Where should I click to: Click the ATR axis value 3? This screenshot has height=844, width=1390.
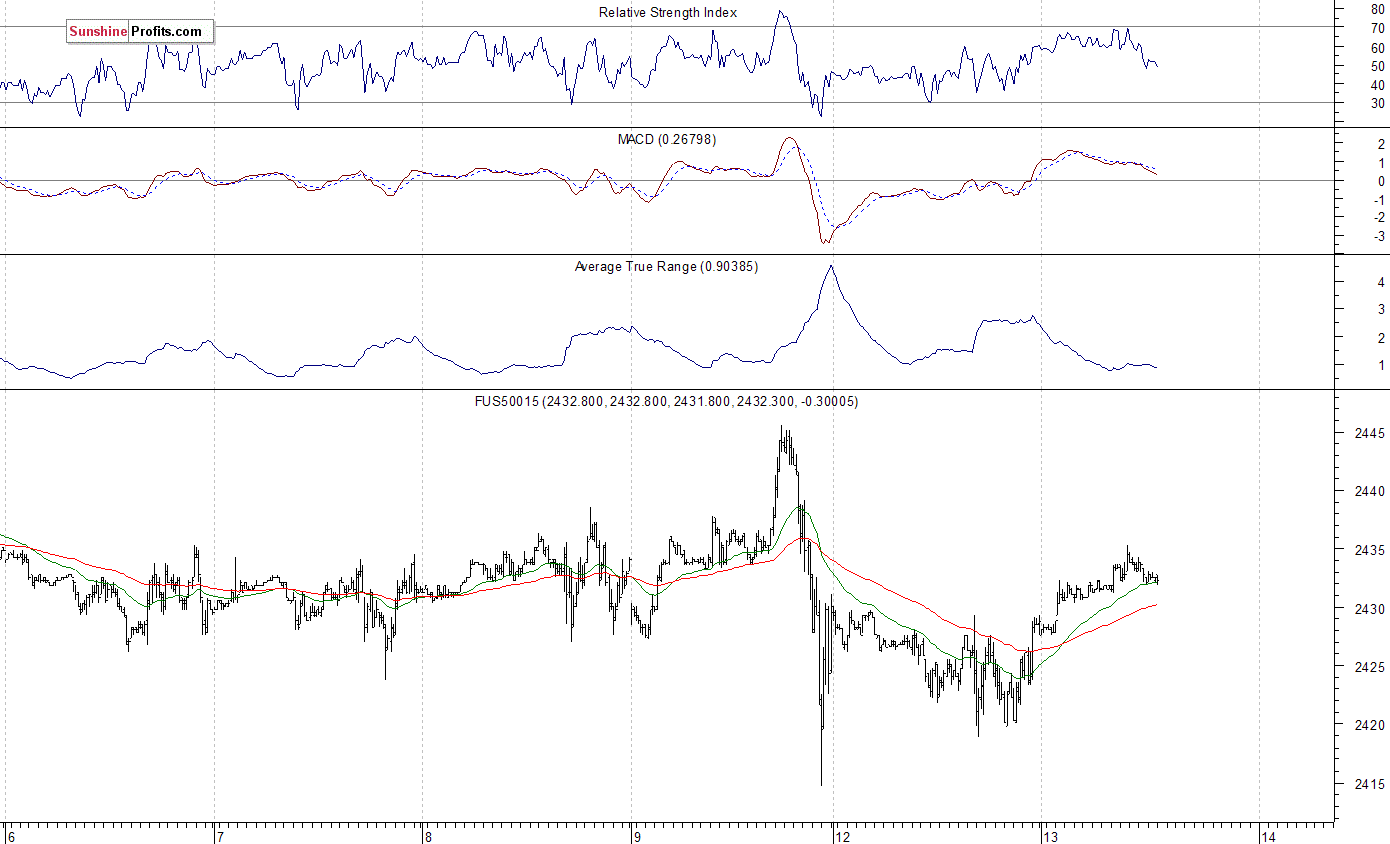click(x=1381, y=310)
